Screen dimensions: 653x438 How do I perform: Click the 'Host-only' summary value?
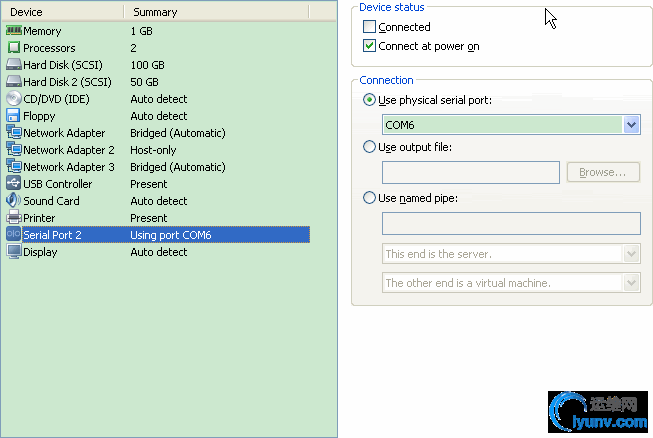153,150
